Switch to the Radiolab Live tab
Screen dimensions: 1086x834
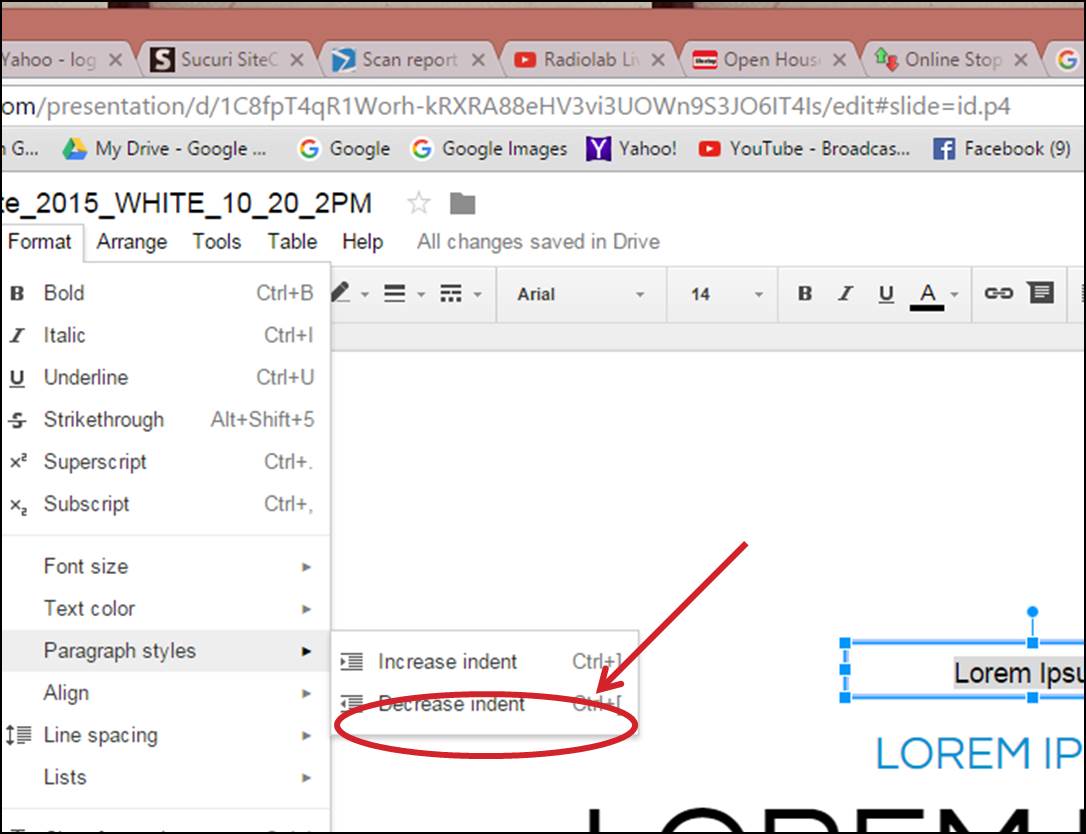(x=591, y=60)
